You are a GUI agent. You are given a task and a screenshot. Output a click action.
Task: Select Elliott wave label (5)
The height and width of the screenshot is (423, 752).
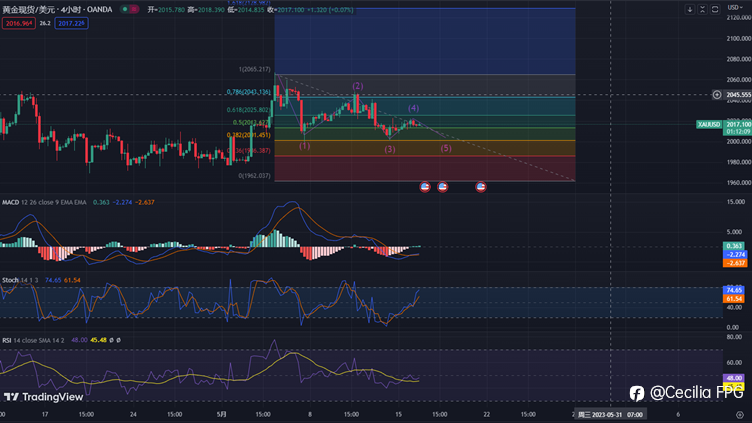point(446,148)
